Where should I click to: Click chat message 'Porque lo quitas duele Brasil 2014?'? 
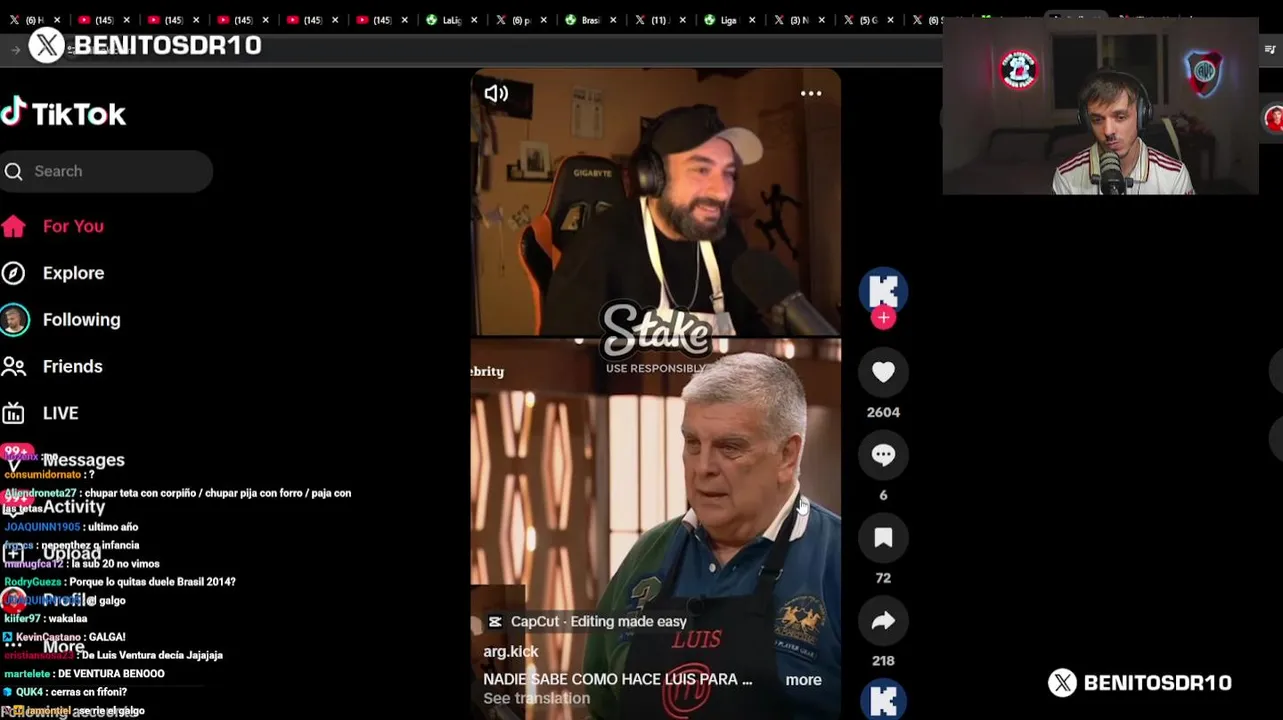tap(152, 582)
